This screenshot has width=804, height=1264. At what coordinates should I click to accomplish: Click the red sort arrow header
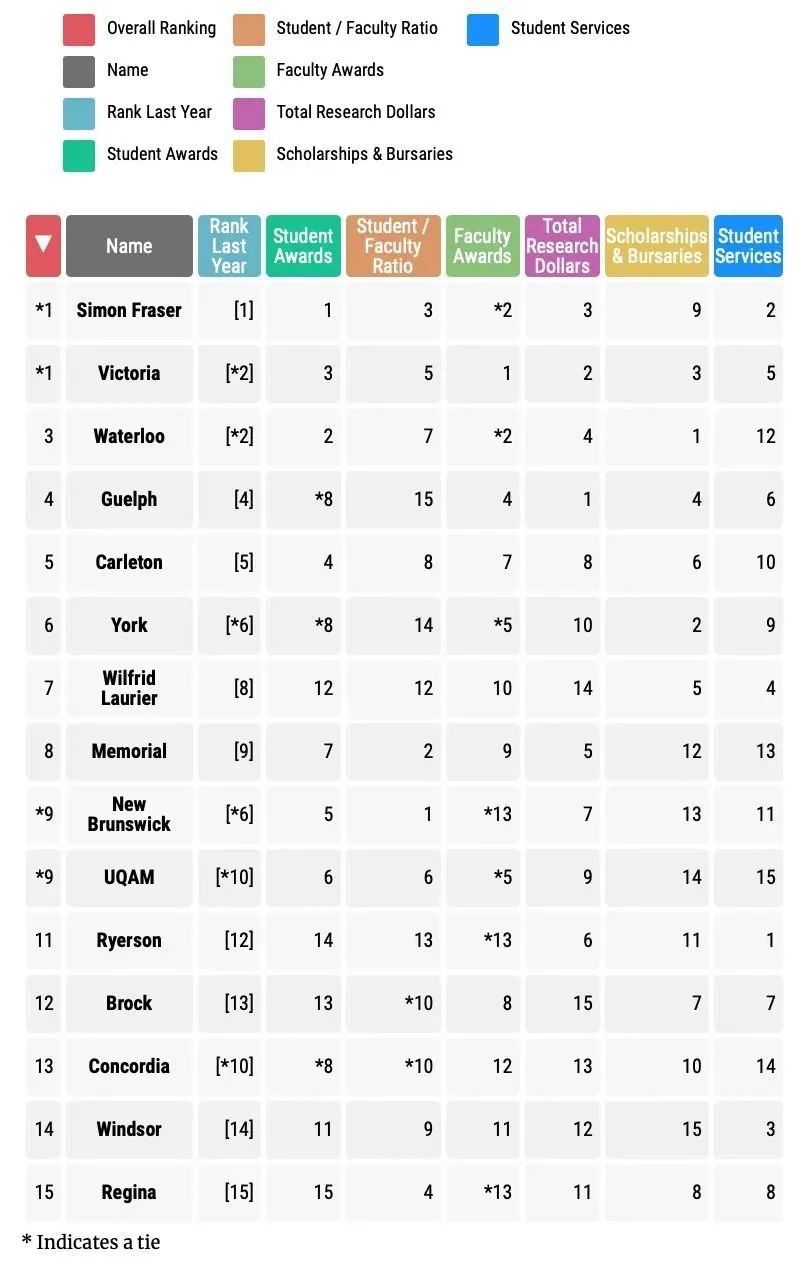click(x=43, y=246)
